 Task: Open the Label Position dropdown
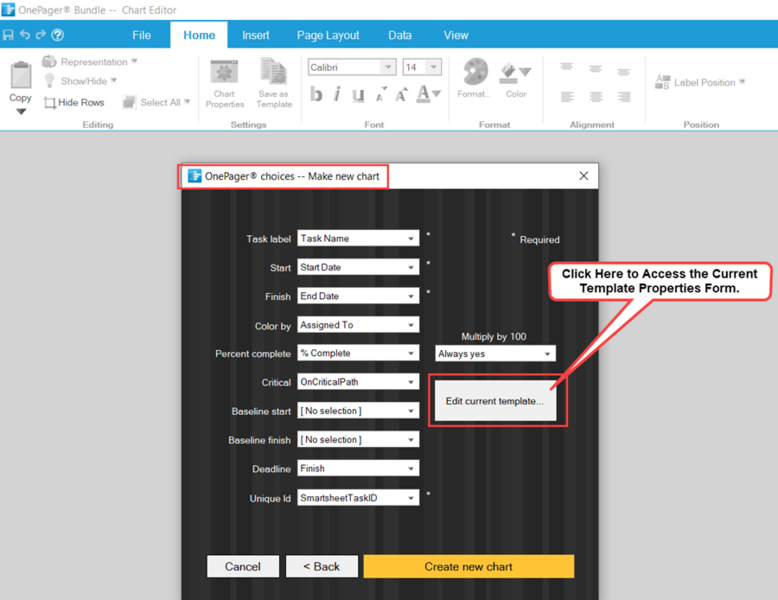[700, 82]
